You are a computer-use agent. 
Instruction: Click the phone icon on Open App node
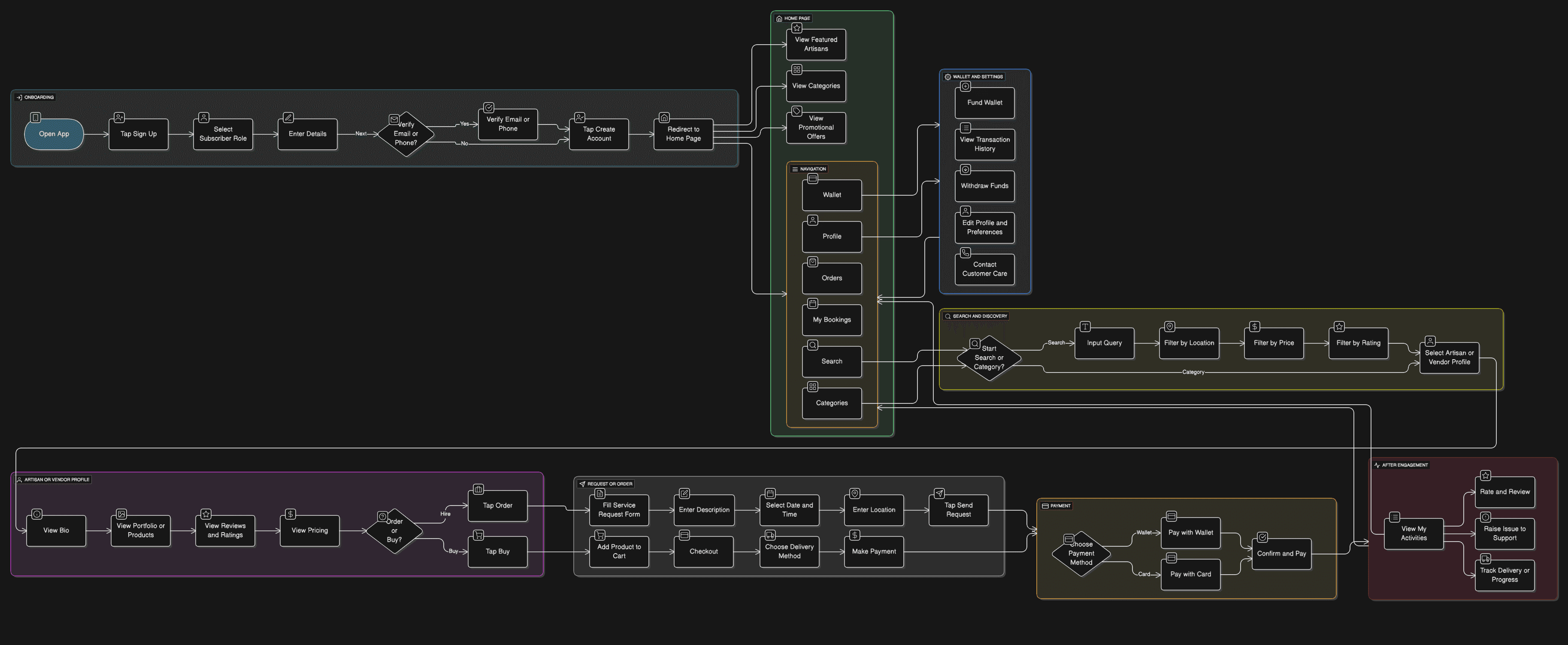tap(36, 118)
